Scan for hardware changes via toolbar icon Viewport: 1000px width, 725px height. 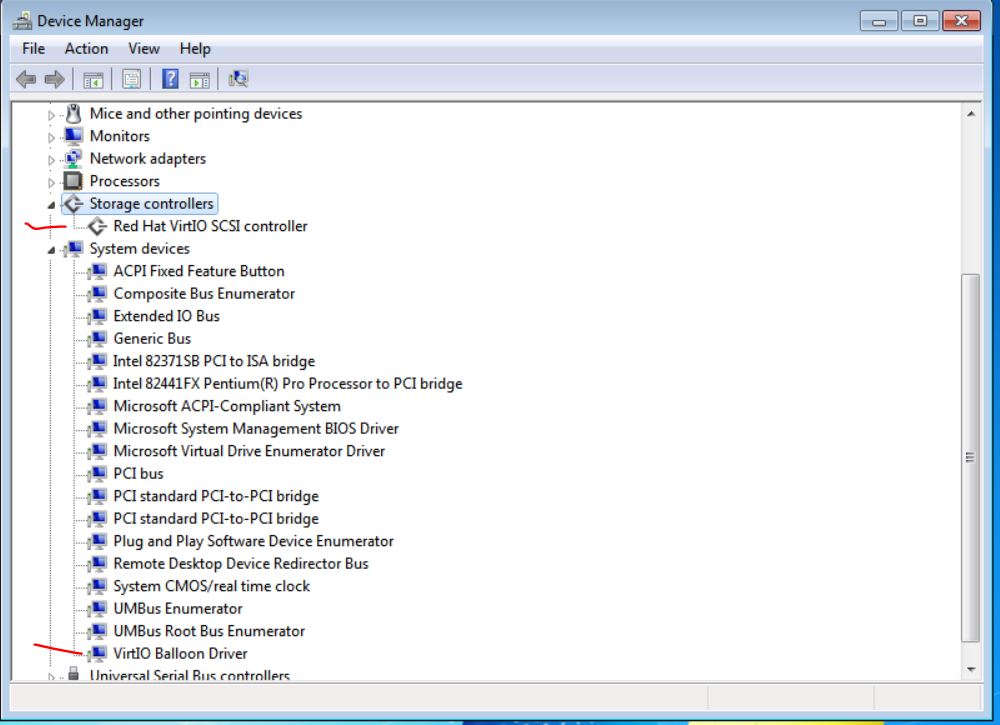tap(239, 78)
